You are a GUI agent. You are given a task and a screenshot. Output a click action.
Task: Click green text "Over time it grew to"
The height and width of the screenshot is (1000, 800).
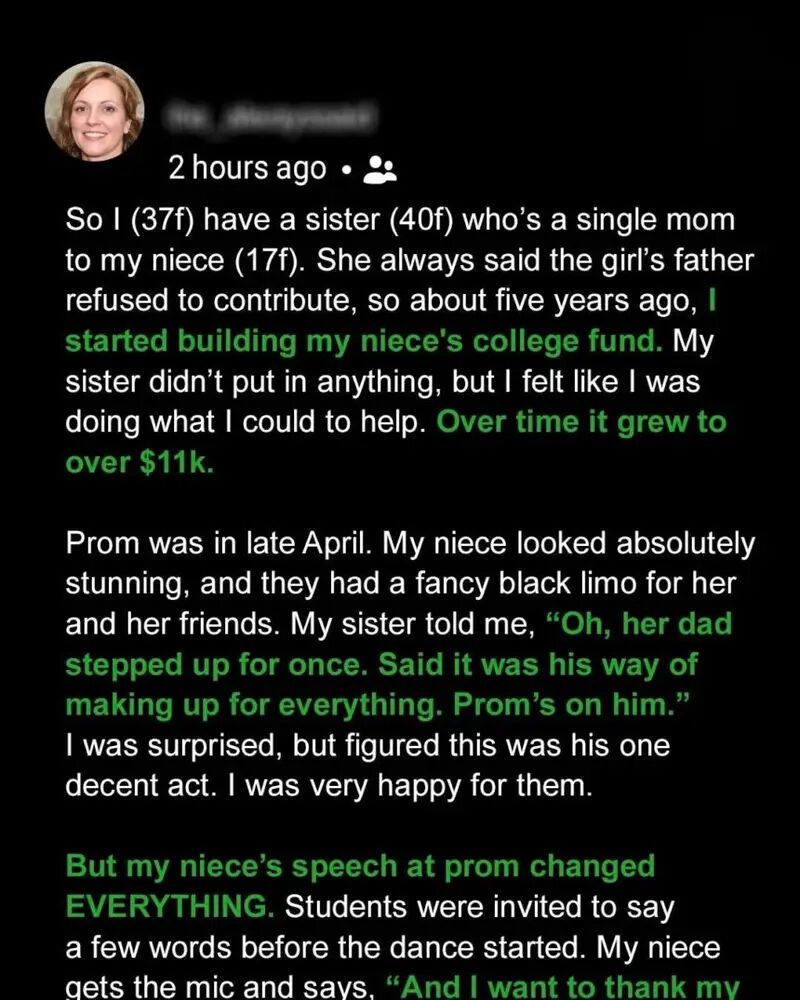582,421
